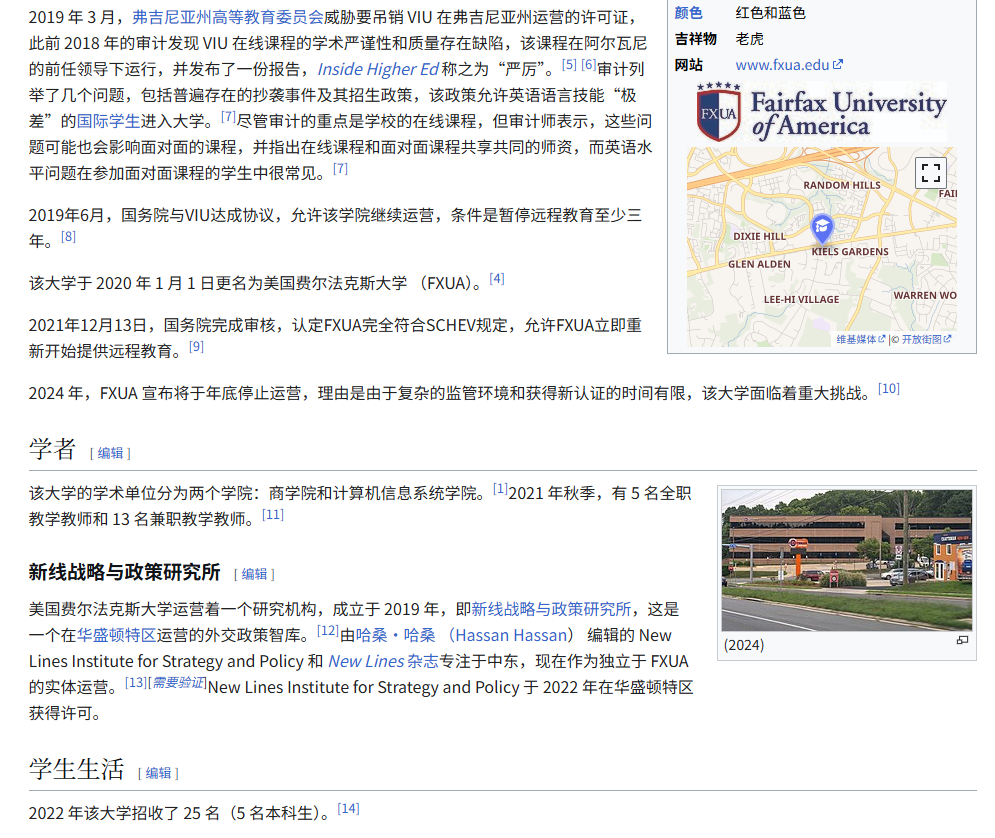Click the fullscreen icon on the map
Screen dimensions: 995x838
[x=930, y=173]
